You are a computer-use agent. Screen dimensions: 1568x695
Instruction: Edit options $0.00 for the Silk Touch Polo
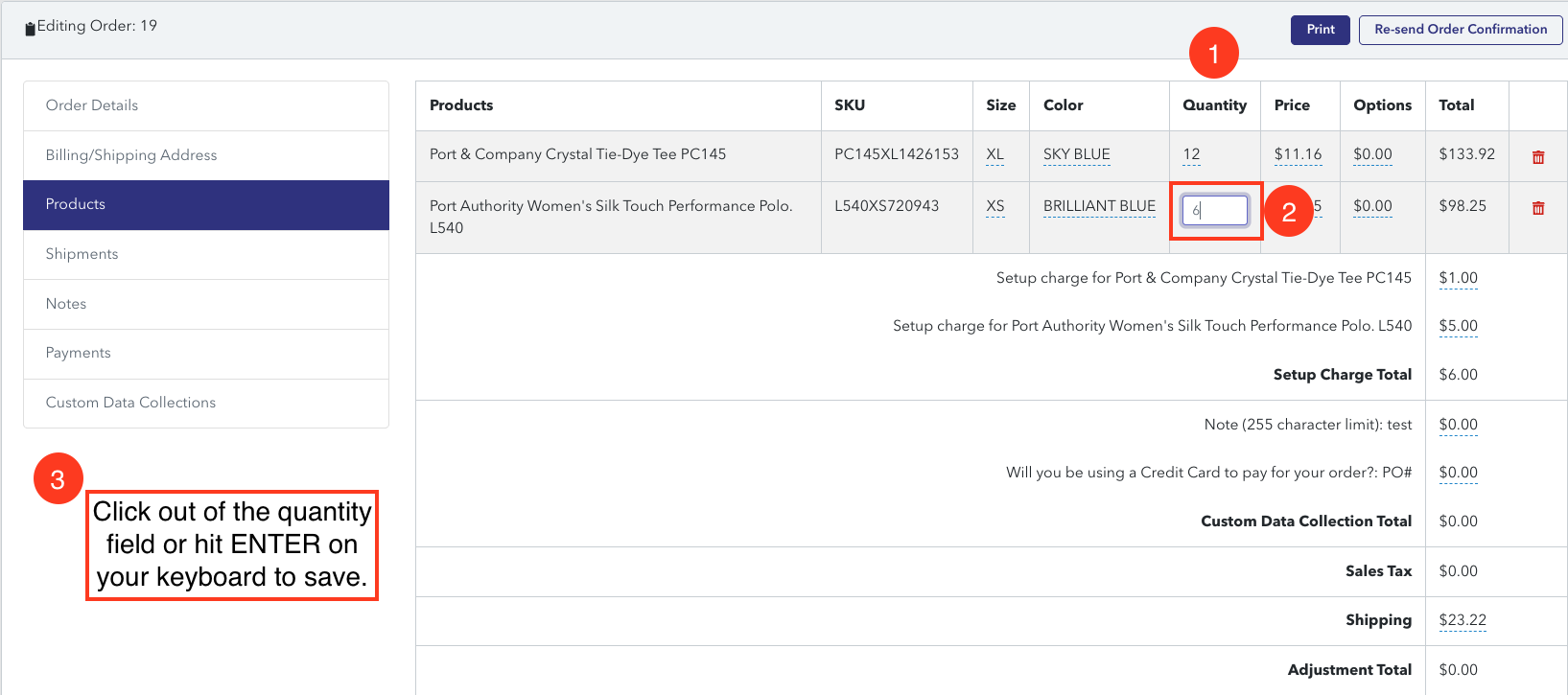(1372, 206)
